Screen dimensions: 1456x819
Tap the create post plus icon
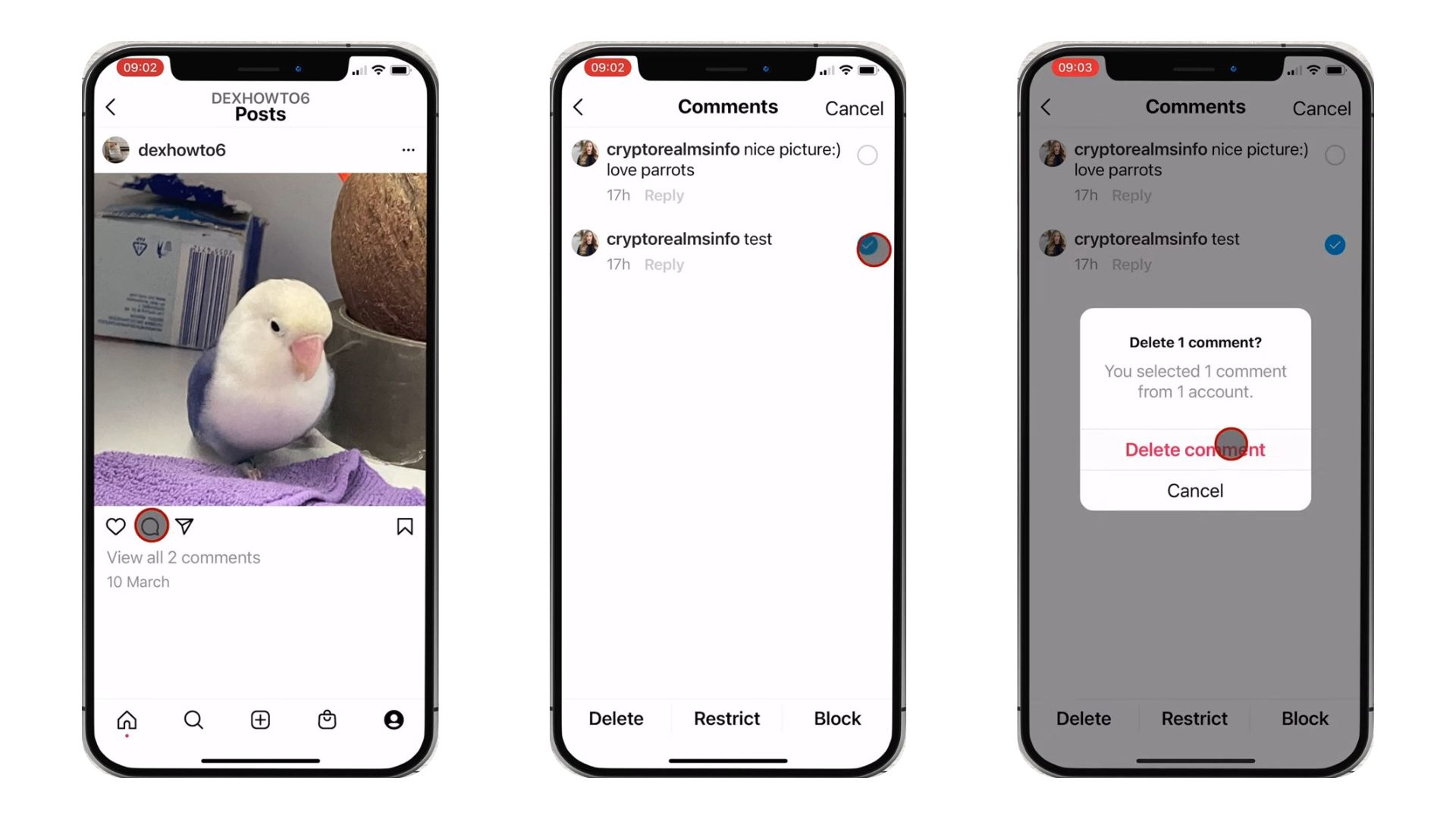click(x=260, y=719)
